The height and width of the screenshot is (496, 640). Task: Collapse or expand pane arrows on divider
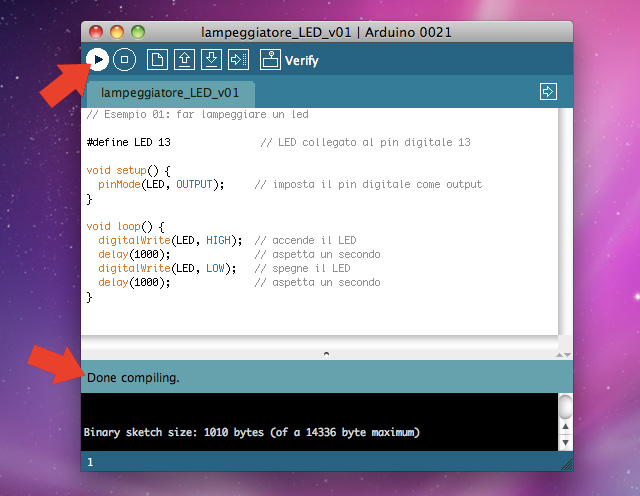[563, 355]
